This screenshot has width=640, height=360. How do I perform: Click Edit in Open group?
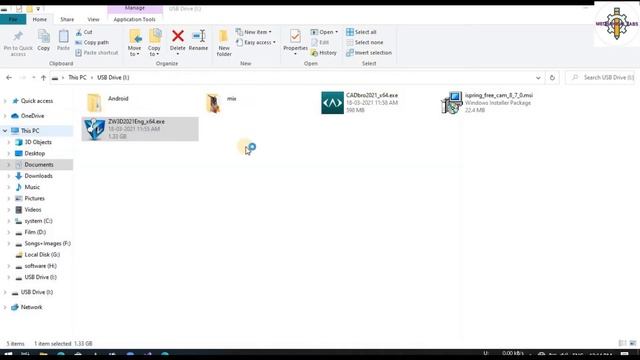click(x=320, y=42)
